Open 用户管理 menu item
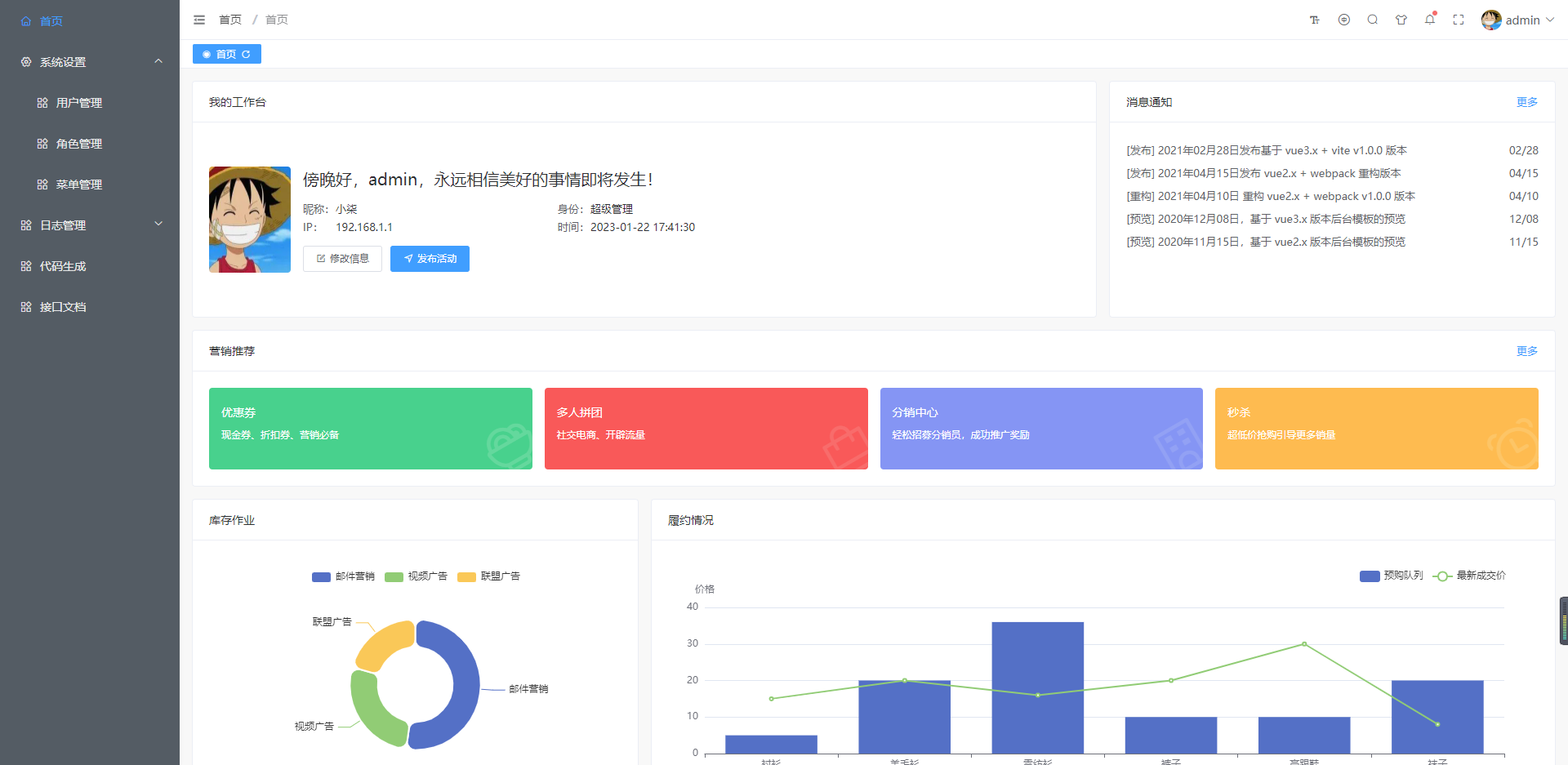 [x=90, y=102]
